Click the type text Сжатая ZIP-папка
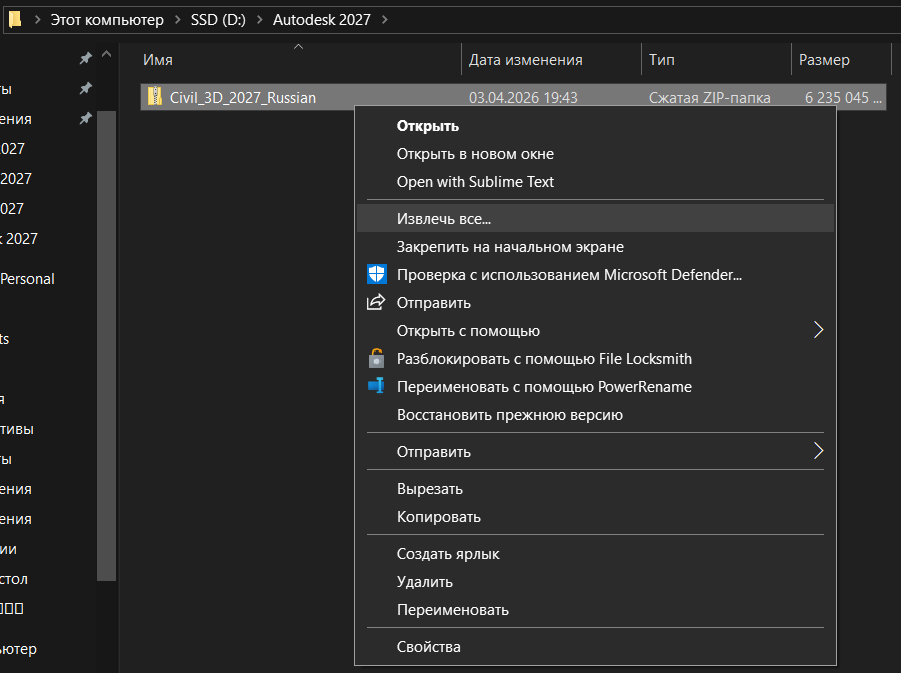 (x=710, y=98)
